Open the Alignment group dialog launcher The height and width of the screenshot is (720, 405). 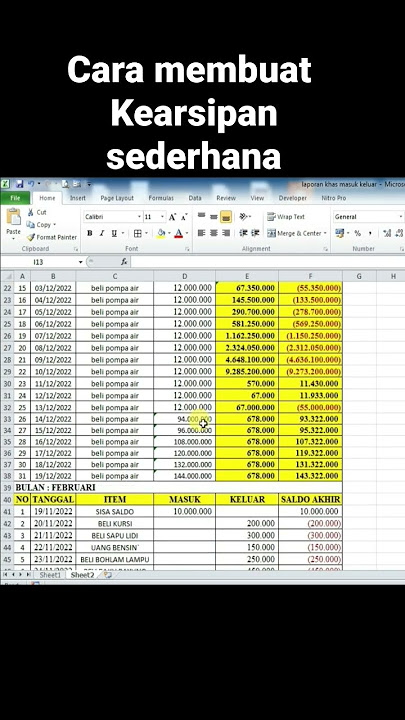click(x=325, y=249)
